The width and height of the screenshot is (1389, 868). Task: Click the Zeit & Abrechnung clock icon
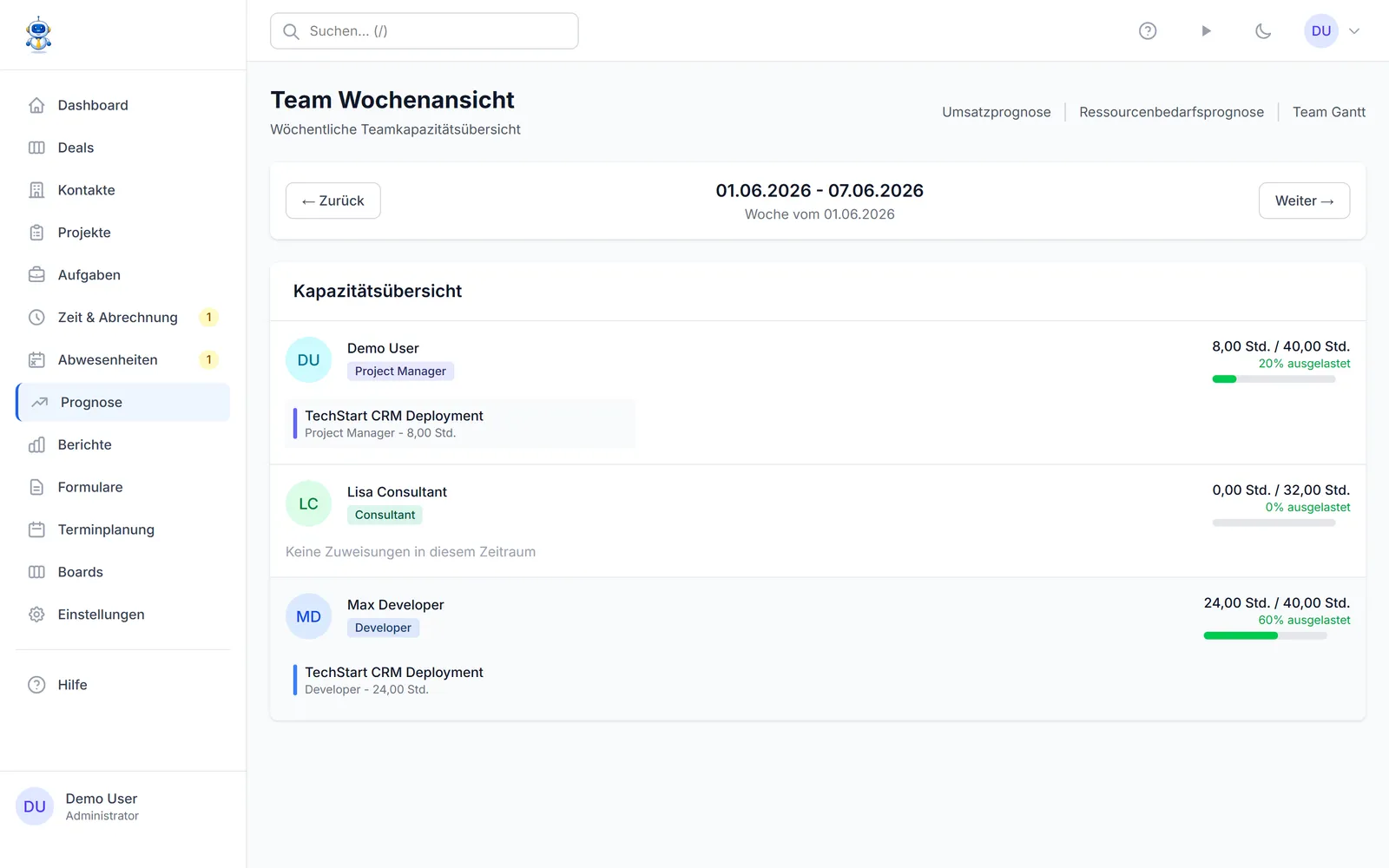pyautogui.click(x=36, y=318)
